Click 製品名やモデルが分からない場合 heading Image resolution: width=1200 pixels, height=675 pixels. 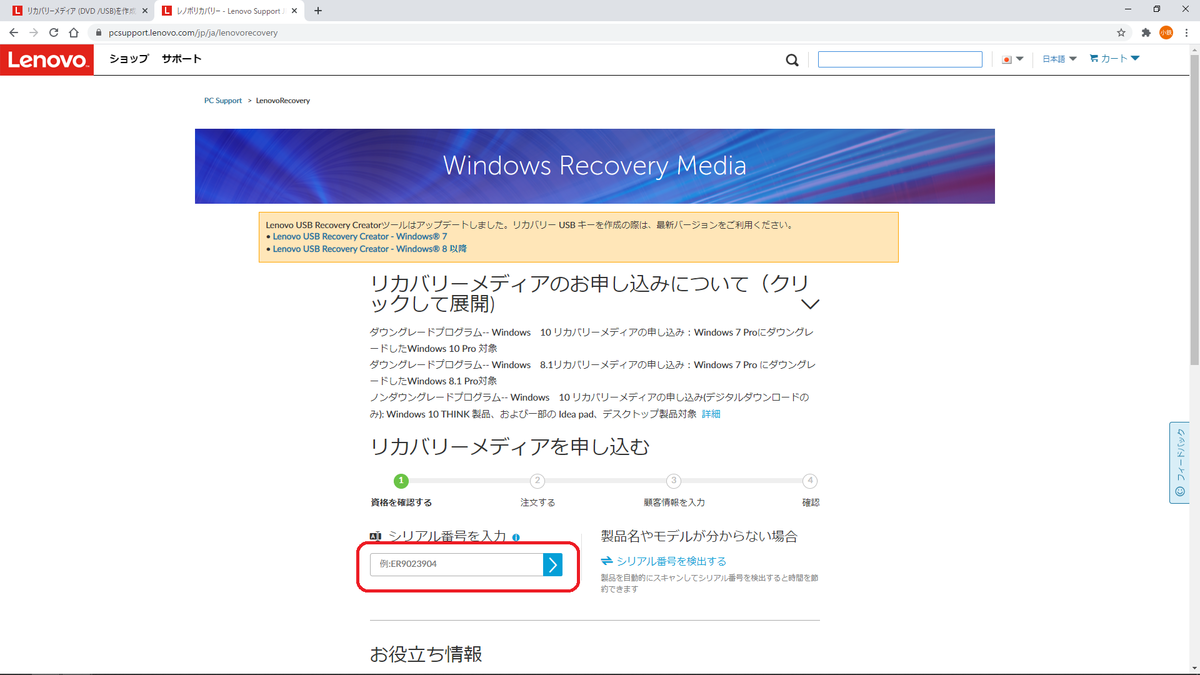699,537
